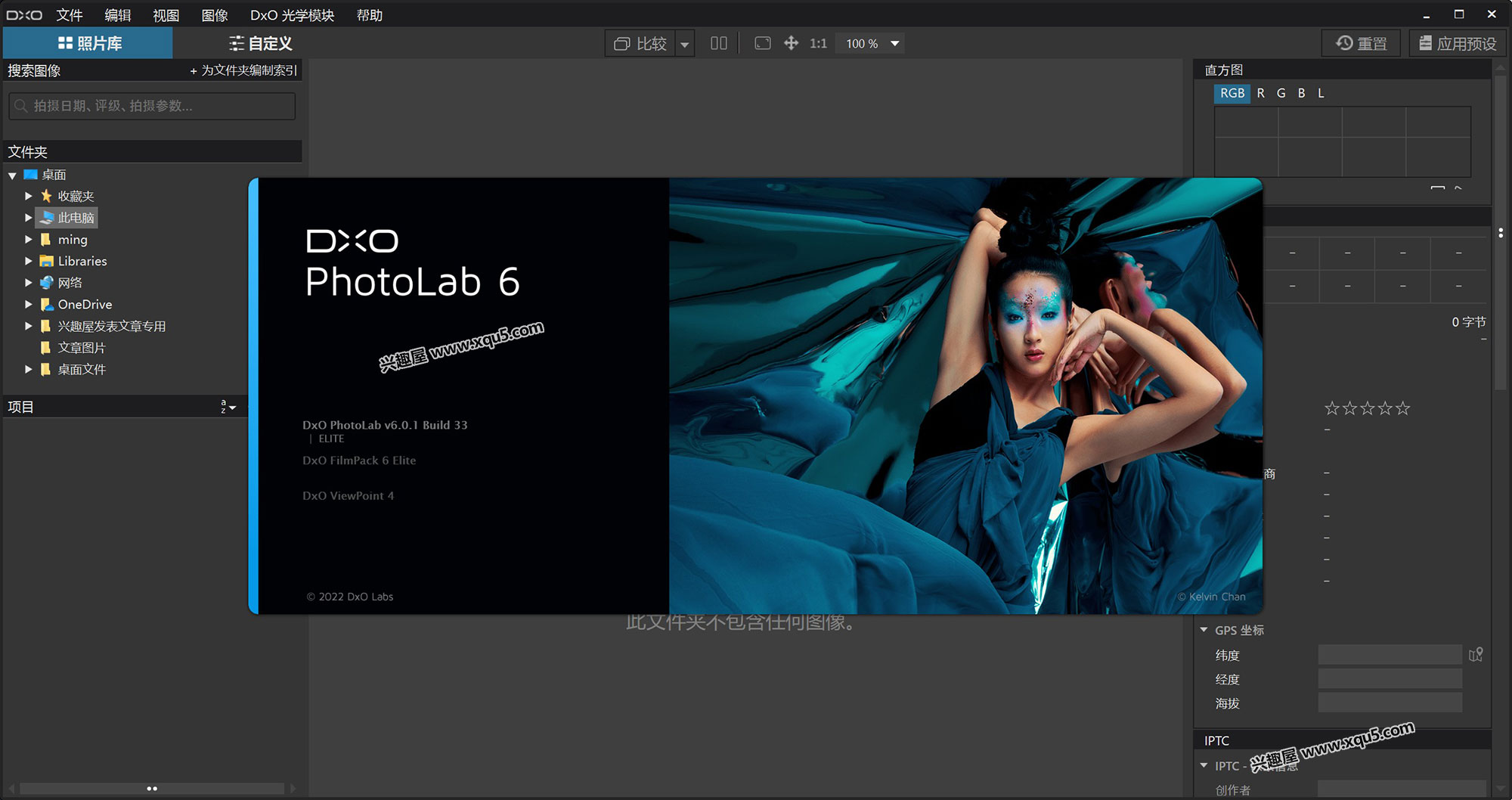Expand the OneDrive tree node arrow
This screenshot has width=1512, height=800.
28,304
